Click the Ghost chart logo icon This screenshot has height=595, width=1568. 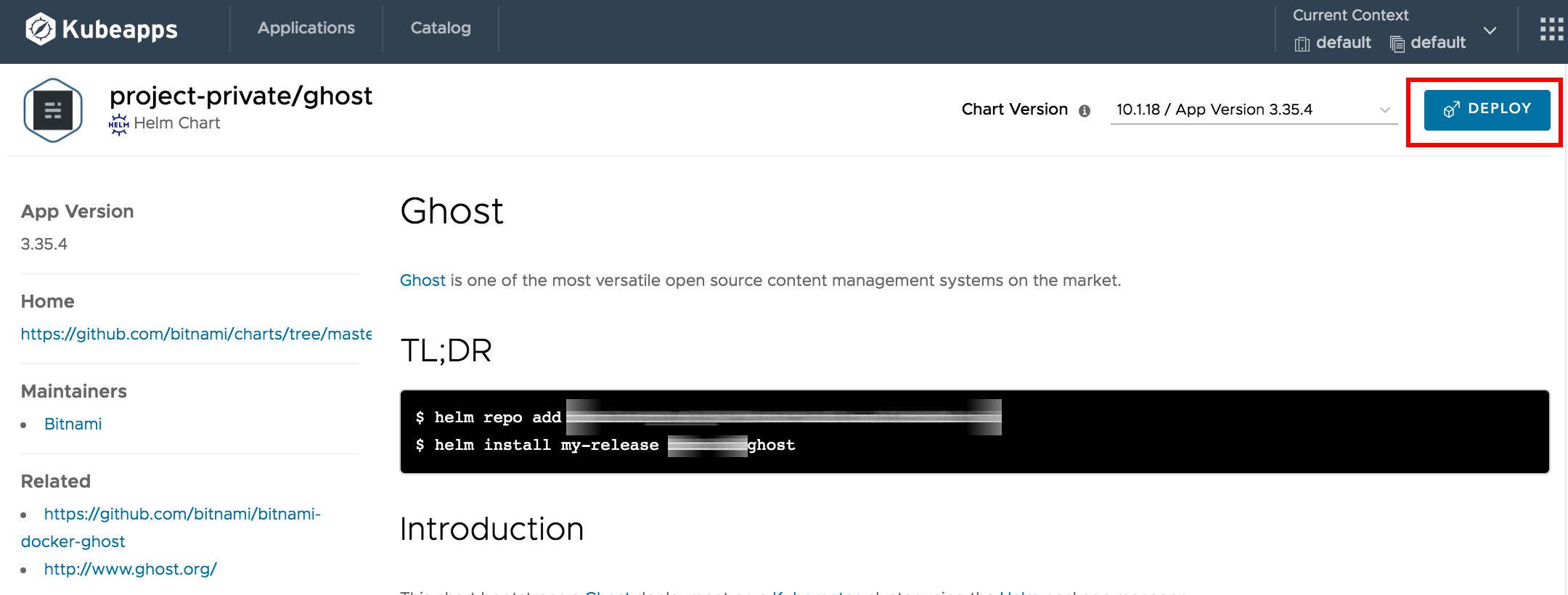(x=53, y=110)
